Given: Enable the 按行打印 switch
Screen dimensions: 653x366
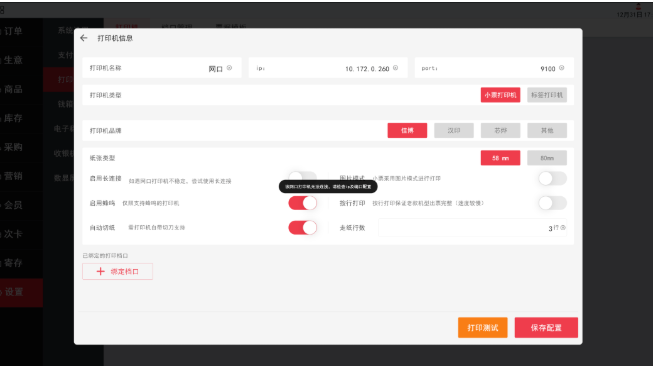Looking at the screenshot, I should (x=552, y=203).
